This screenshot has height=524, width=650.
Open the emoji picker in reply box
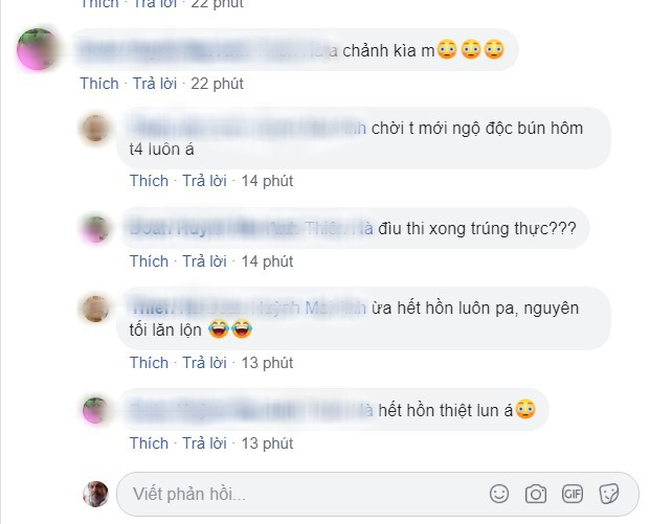click(499, 494)
